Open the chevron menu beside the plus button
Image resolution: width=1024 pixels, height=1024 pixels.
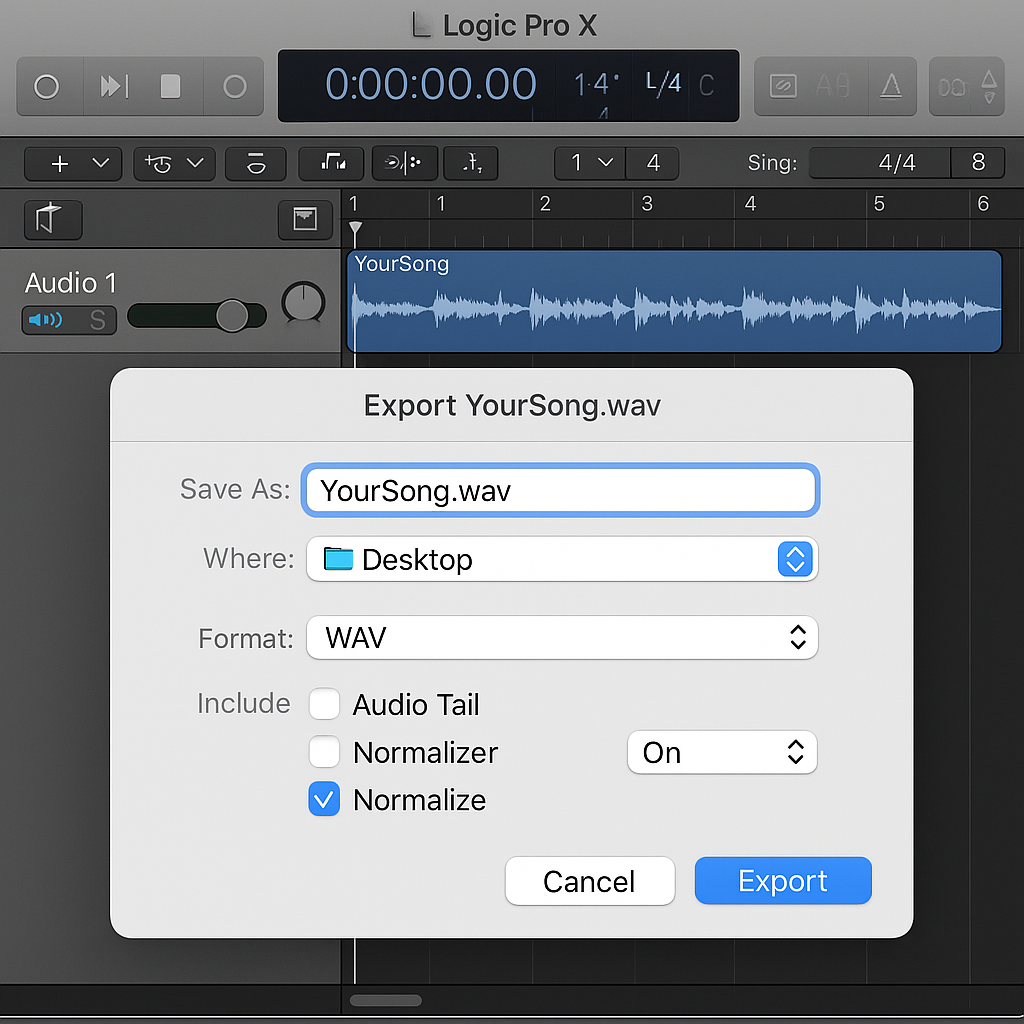click(101, 163)
